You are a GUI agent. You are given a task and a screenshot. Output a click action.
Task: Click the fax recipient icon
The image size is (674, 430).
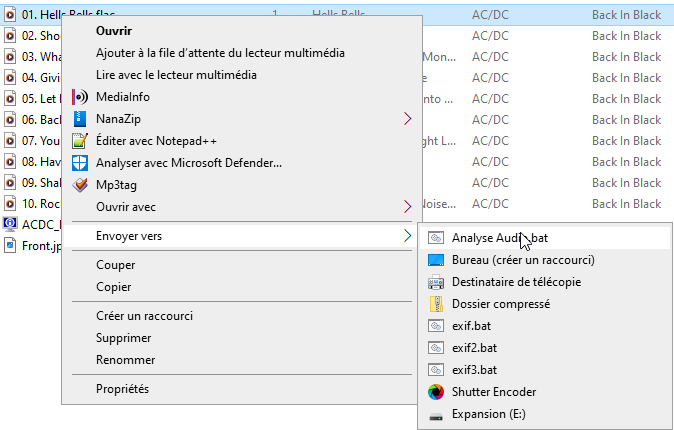[x=435, y=282]
